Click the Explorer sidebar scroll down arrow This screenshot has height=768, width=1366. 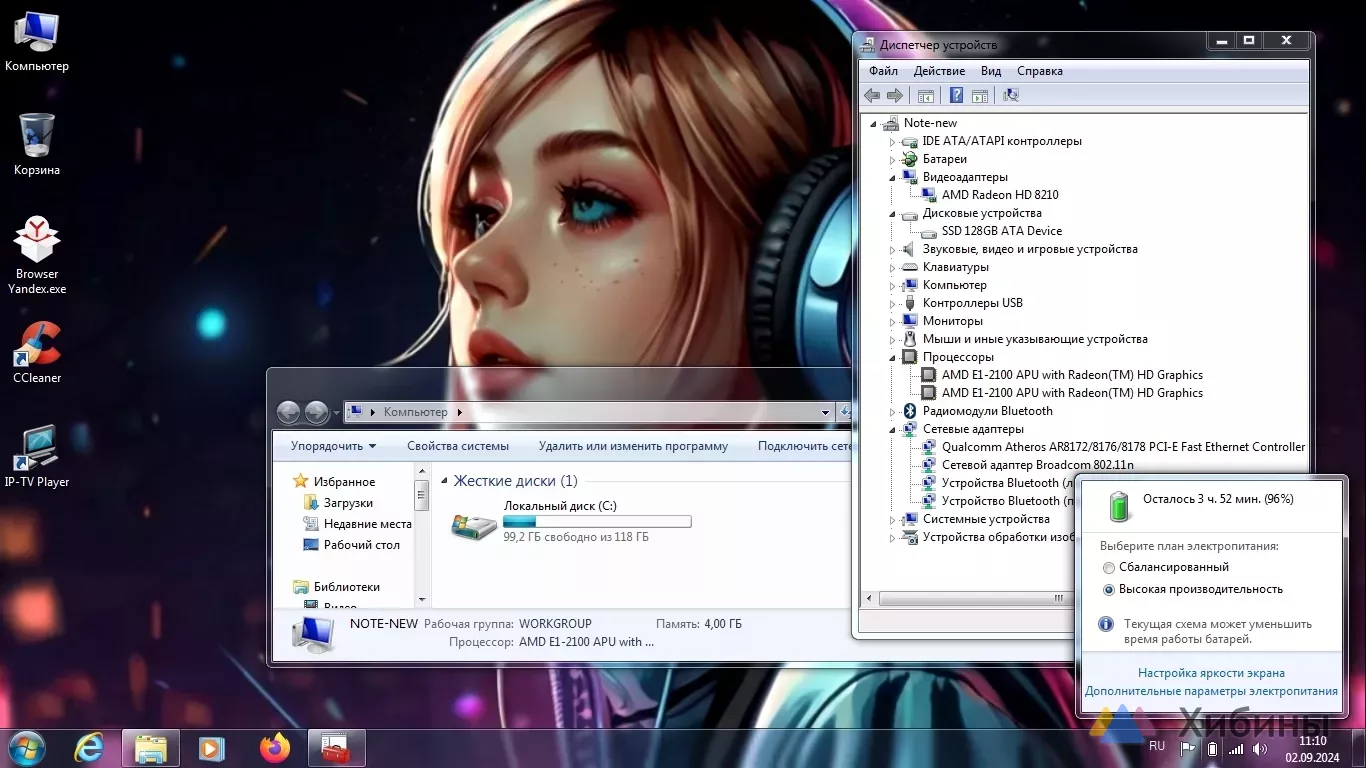coord(421,600)
